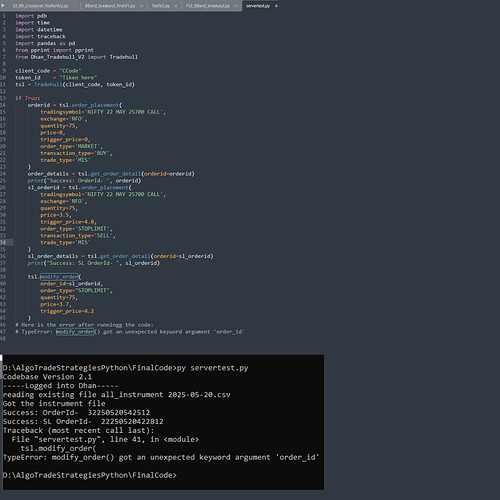Screen dimensions: 500x500
Task: Click OrderId 32250520542512 in terminal
Action: pos(119,412)
